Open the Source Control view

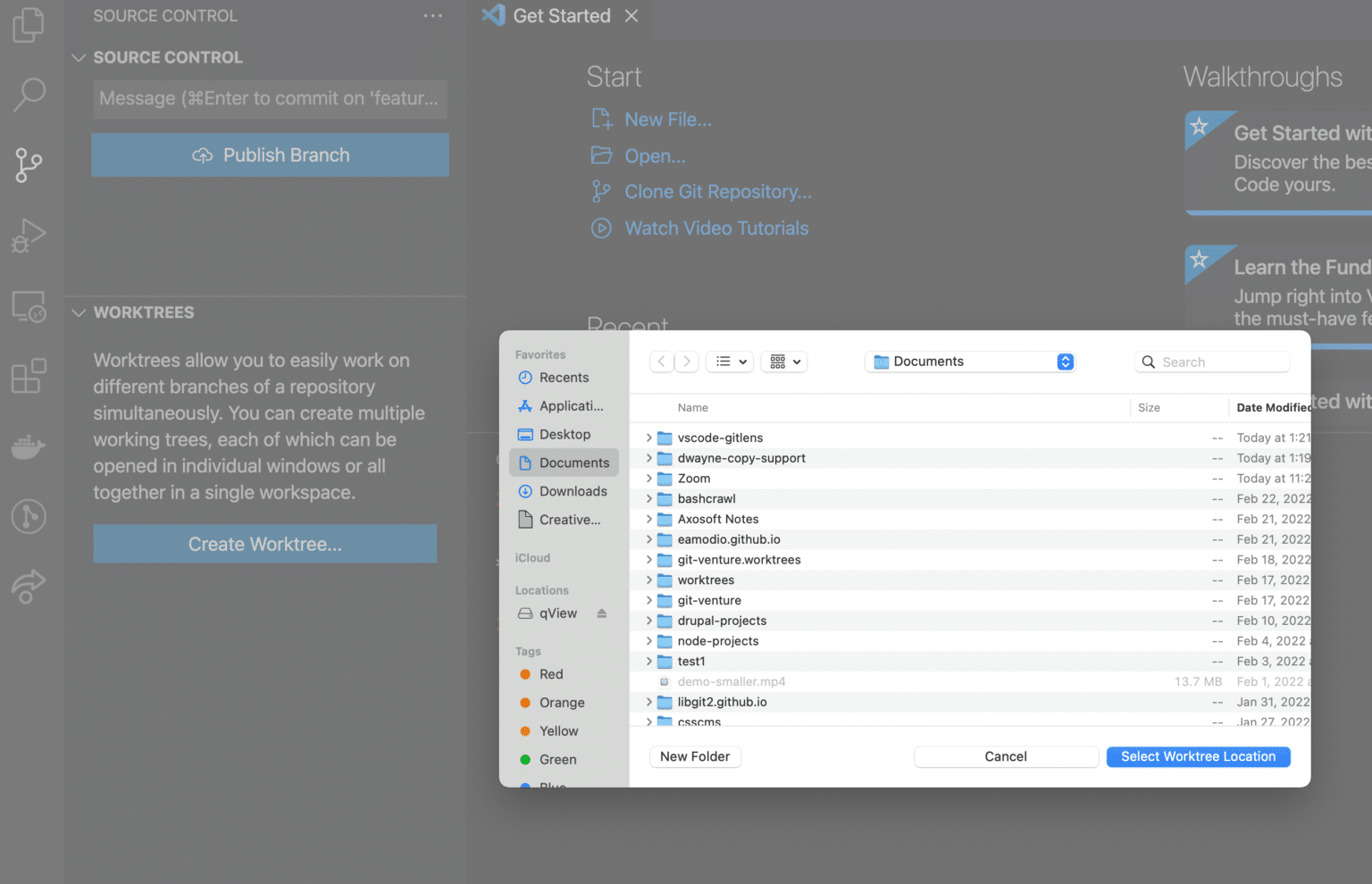[x=28, y=165]
